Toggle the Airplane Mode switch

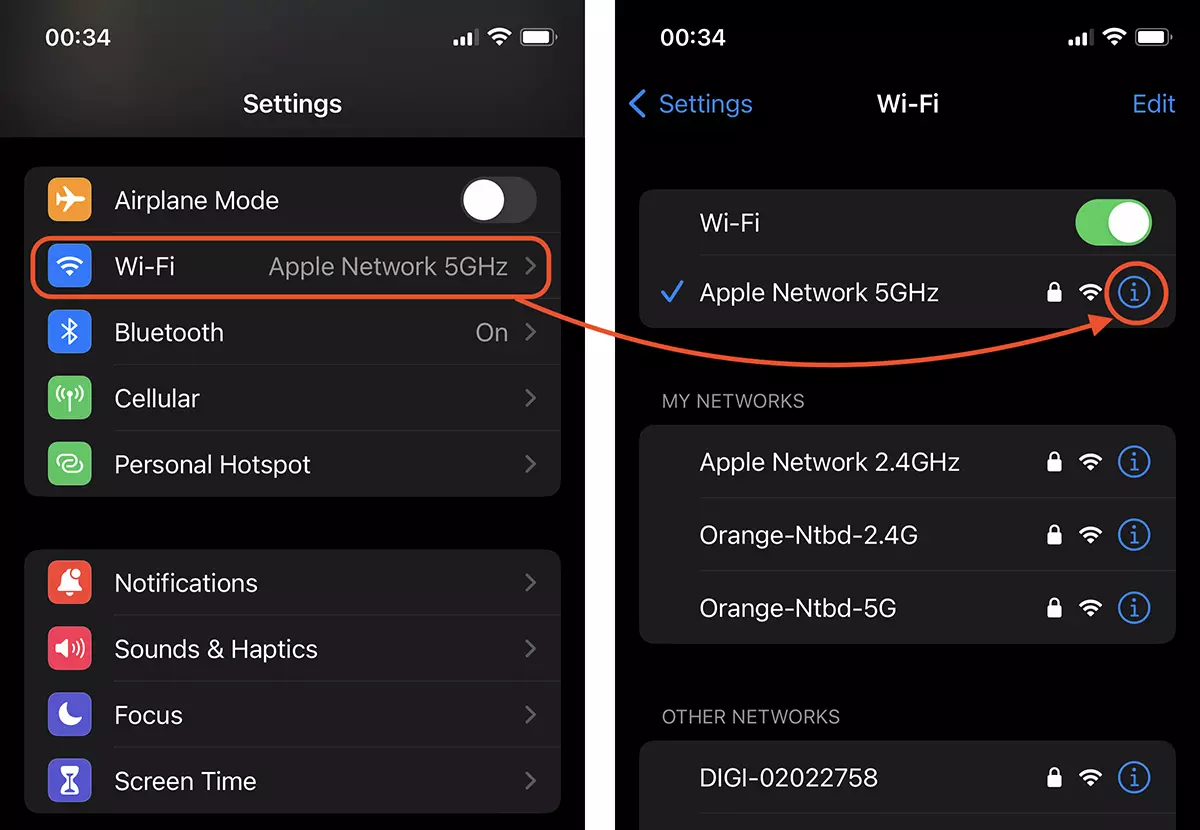499,200
